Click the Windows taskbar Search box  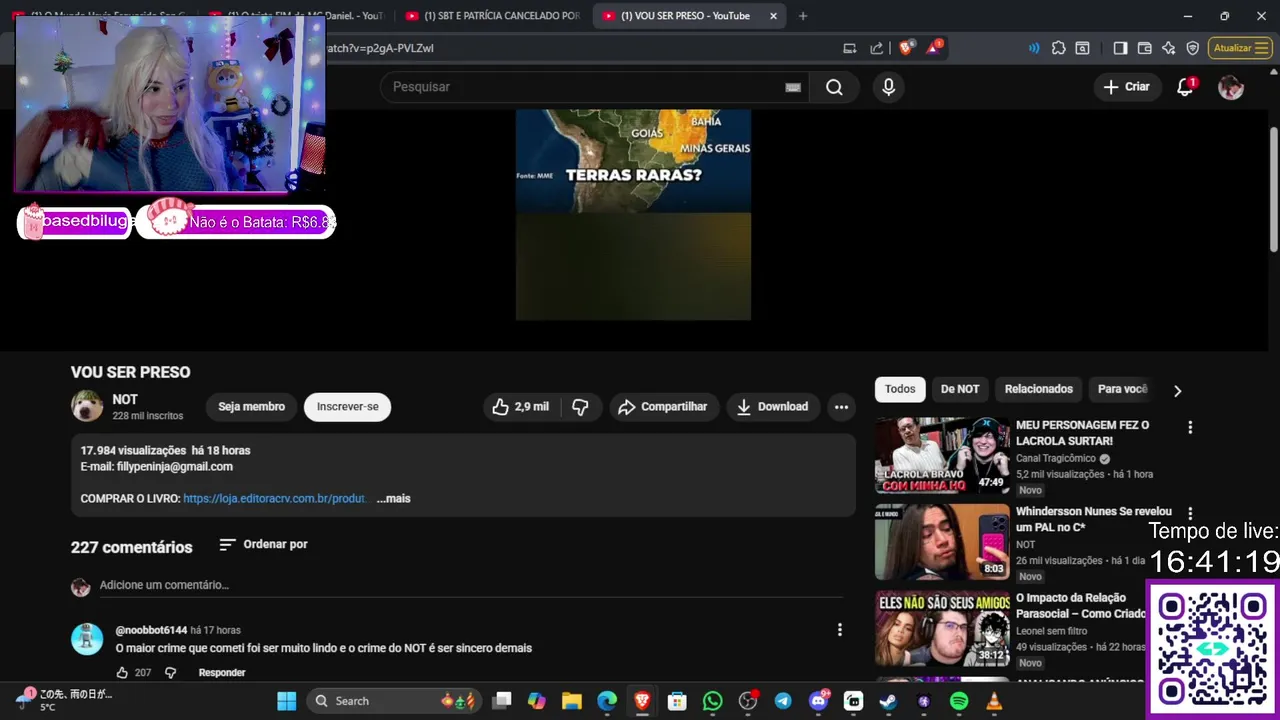pos(395,701)
